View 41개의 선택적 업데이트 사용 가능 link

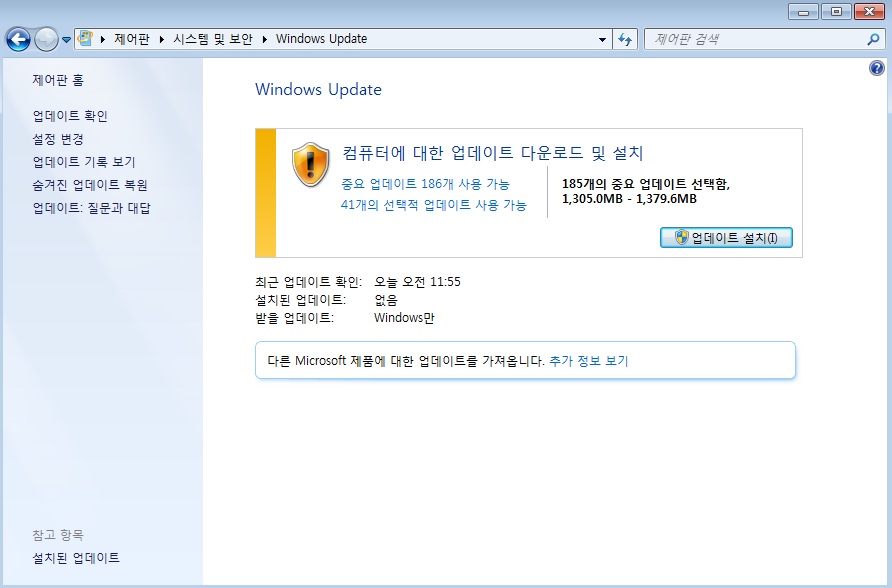(x=433, y=205)
